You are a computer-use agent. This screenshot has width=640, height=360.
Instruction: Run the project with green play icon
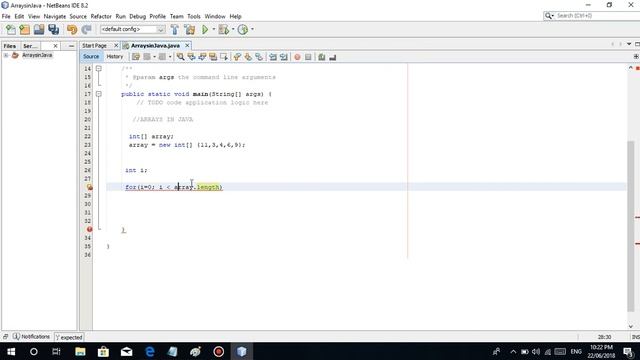[x=205, y=29]
